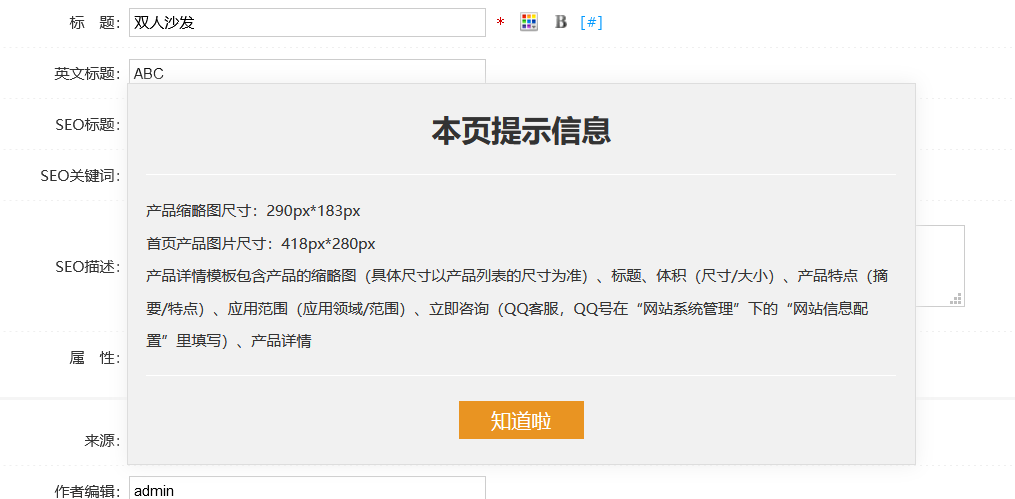Click the 标题 field label
1015x499 pixels.
94,22
